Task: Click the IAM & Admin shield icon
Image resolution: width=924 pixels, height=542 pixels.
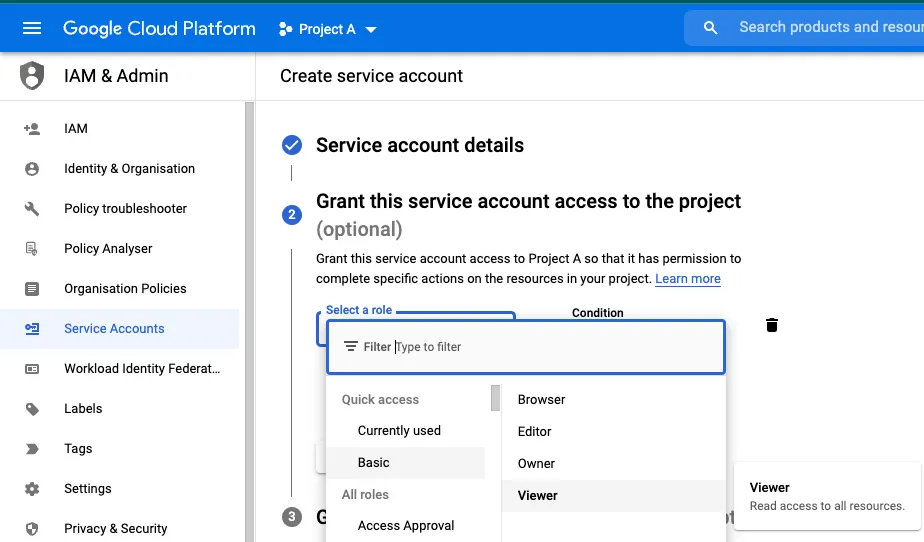Action: click(x=32, y=75)
